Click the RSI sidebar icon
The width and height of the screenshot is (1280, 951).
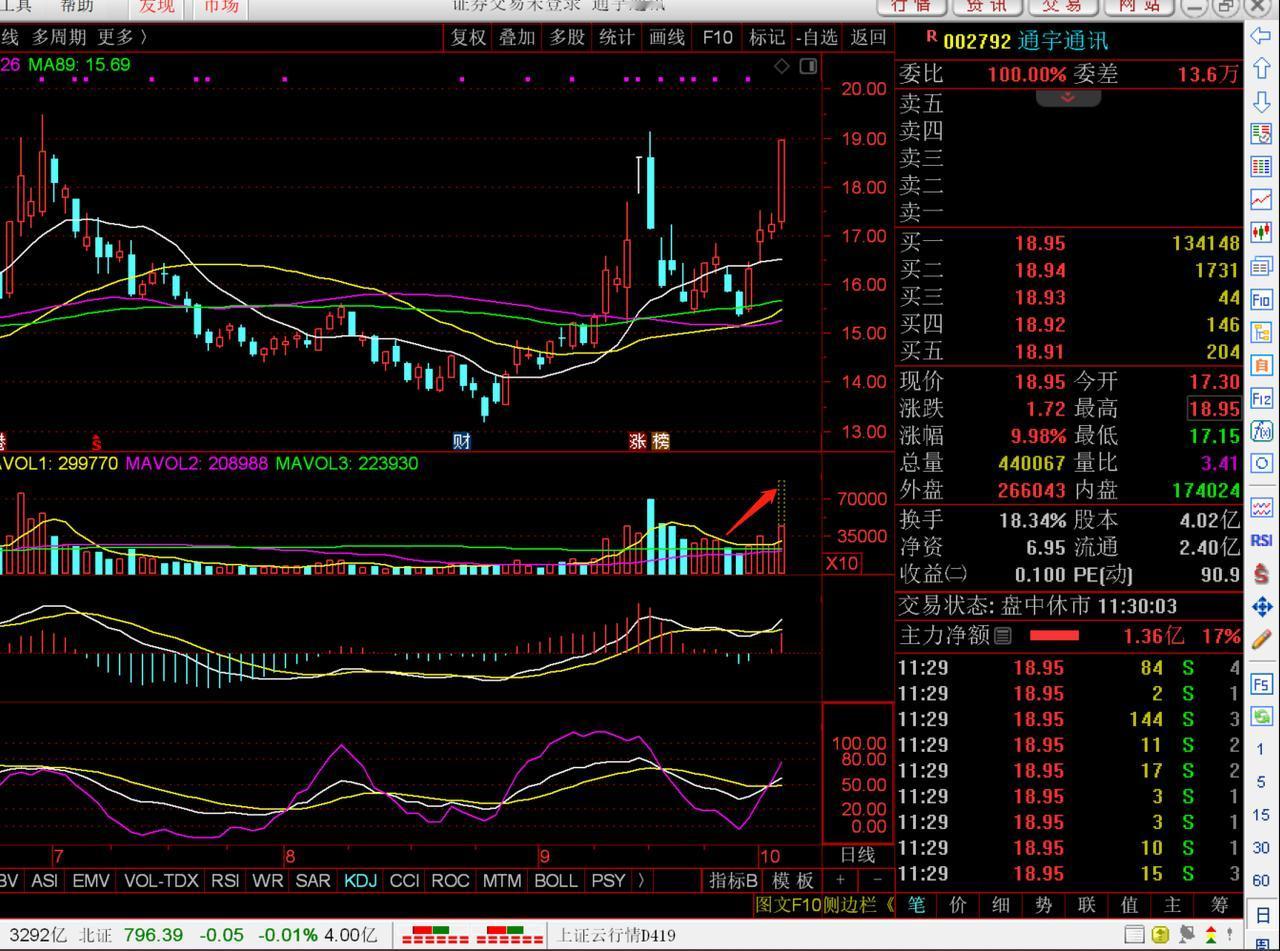[1261, 540]
